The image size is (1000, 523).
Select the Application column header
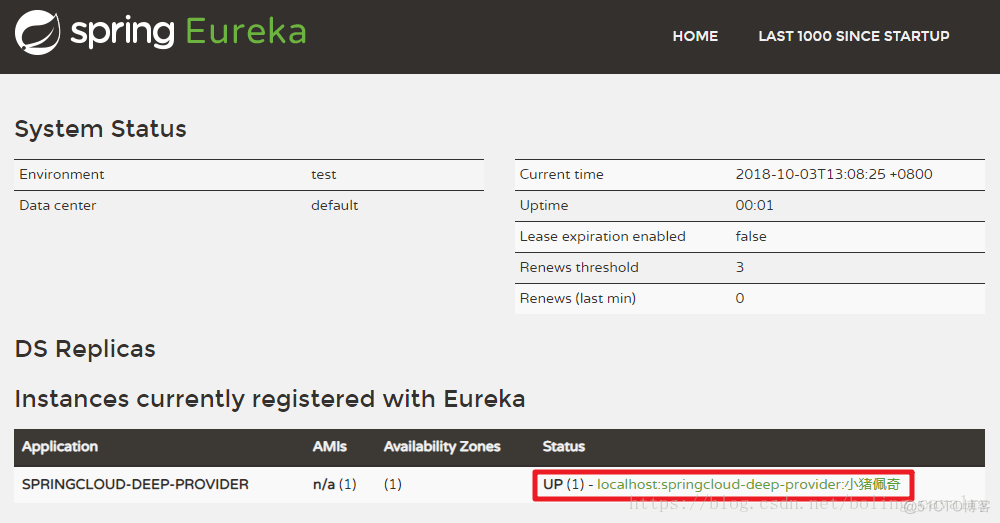pyautogui.click(x=60, y=446)
